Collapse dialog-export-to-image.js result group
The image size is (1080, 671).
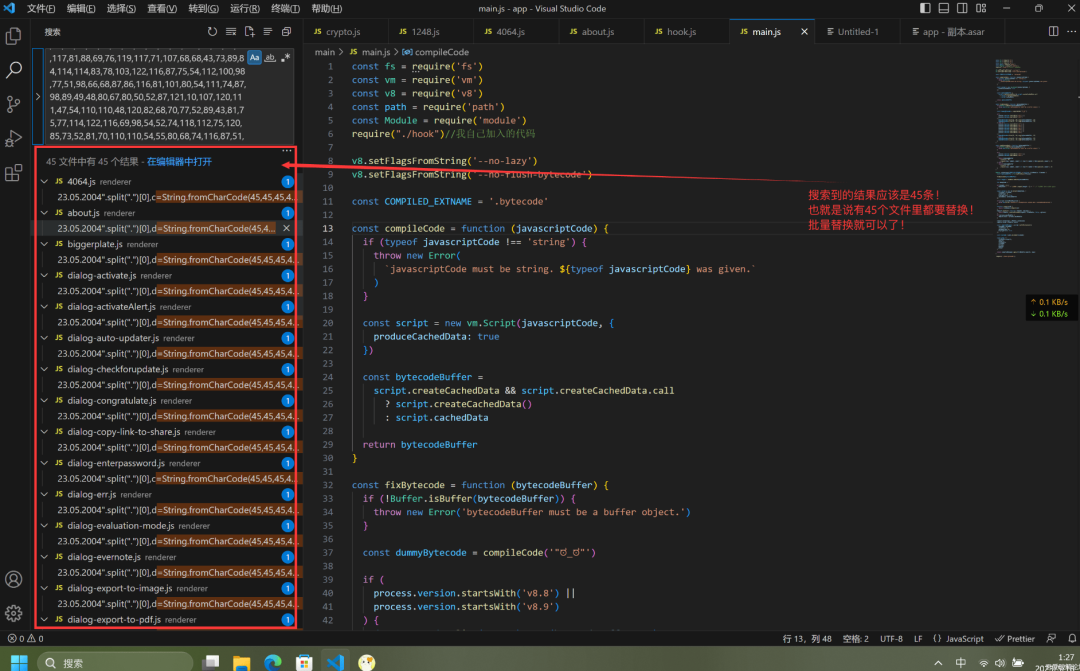tap(45, 588)
